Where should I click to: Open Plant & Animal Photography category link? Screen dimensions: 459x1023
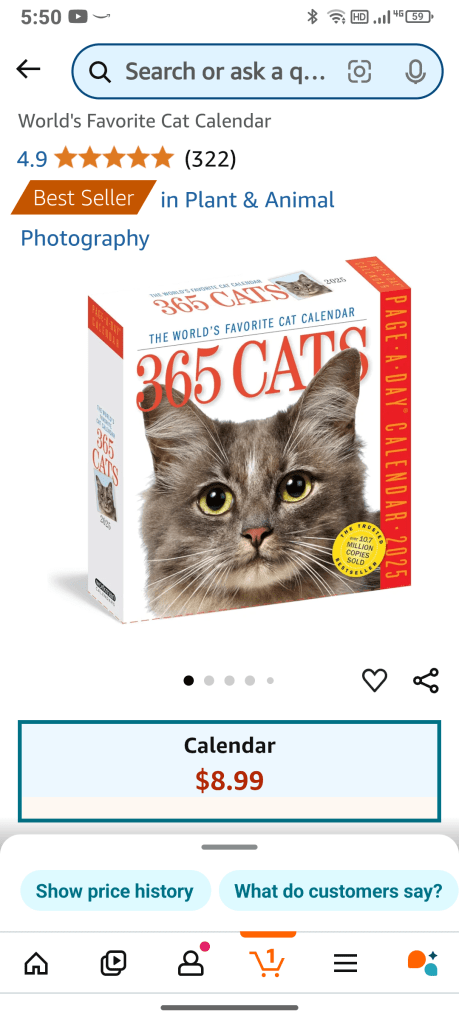coord(177,219)
